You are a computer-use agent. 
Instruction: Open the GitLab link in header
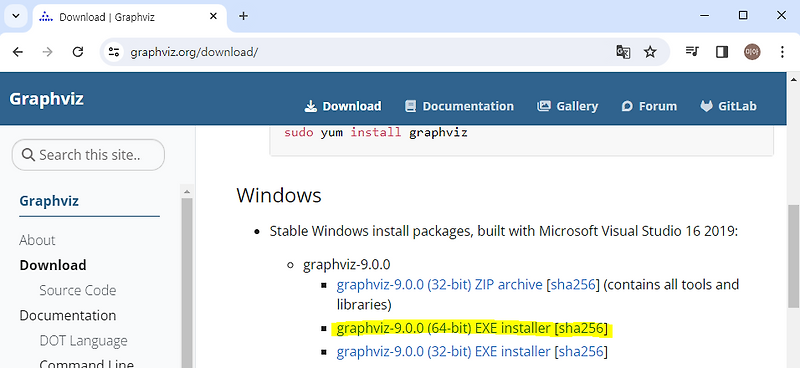click(x=729, y=106)
